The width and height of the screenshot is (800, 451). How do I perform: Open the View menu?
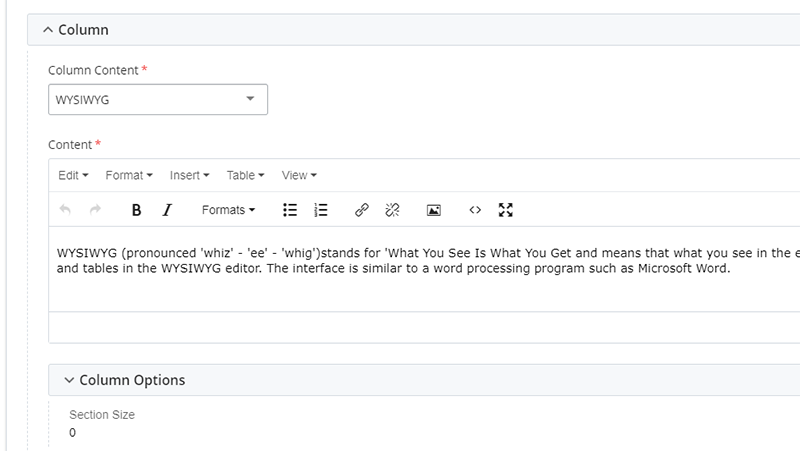click(299, 175)
